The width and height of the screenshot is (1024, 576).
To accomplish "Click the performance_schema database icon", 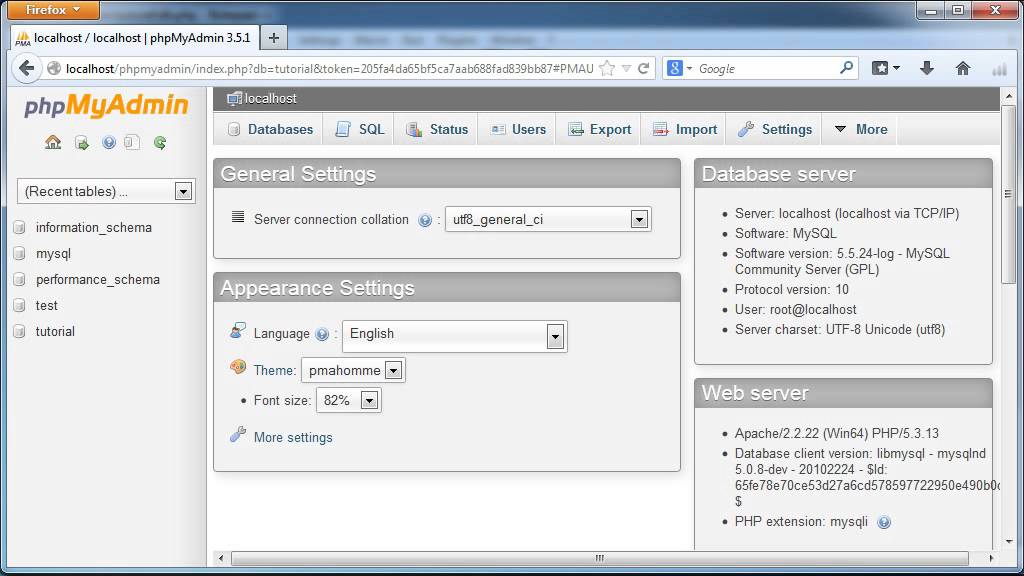I will tap(20, 280).
